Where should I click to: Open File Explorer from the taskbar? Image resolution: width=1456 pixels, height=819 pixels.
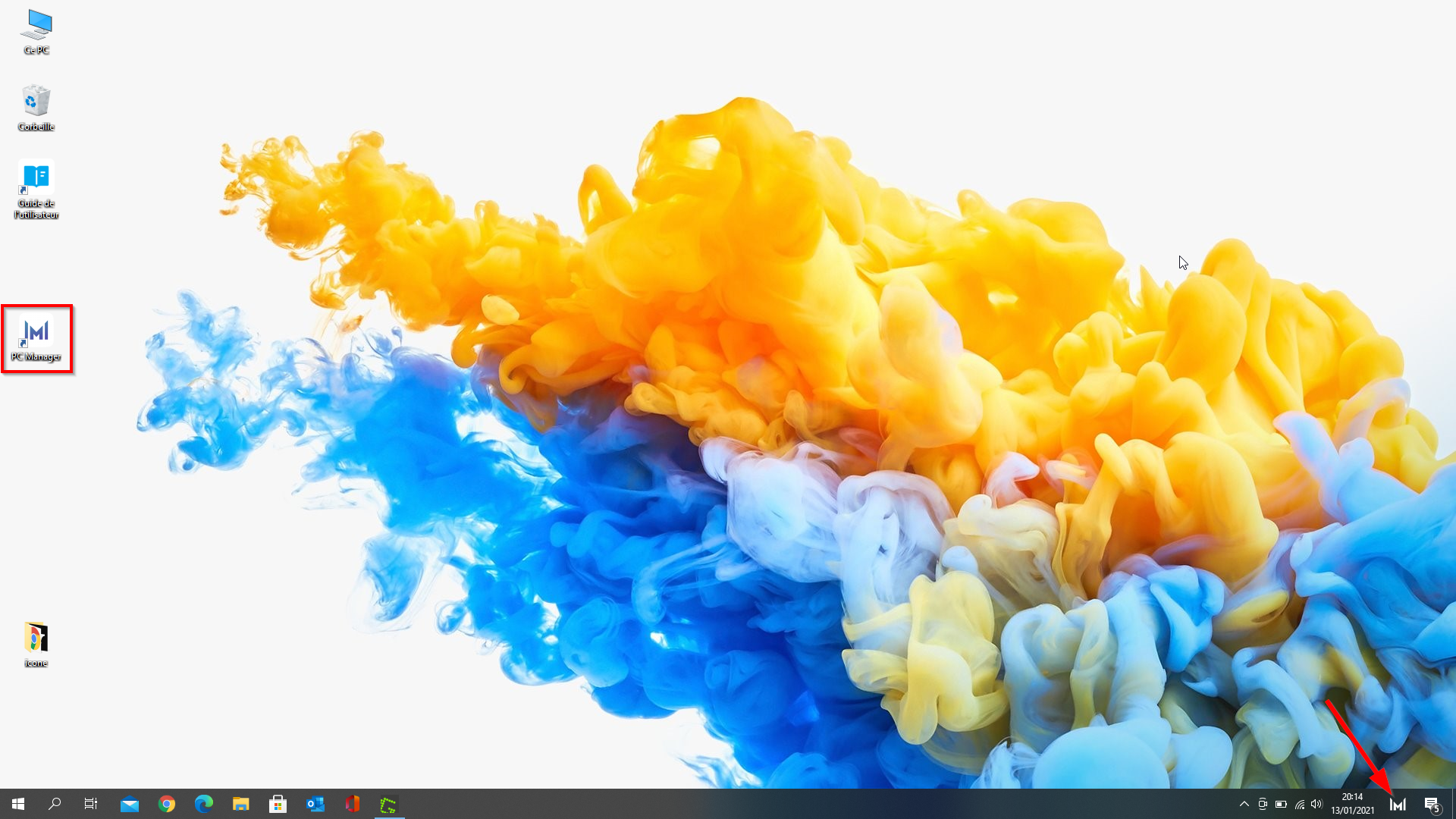[x=241, y=803]
